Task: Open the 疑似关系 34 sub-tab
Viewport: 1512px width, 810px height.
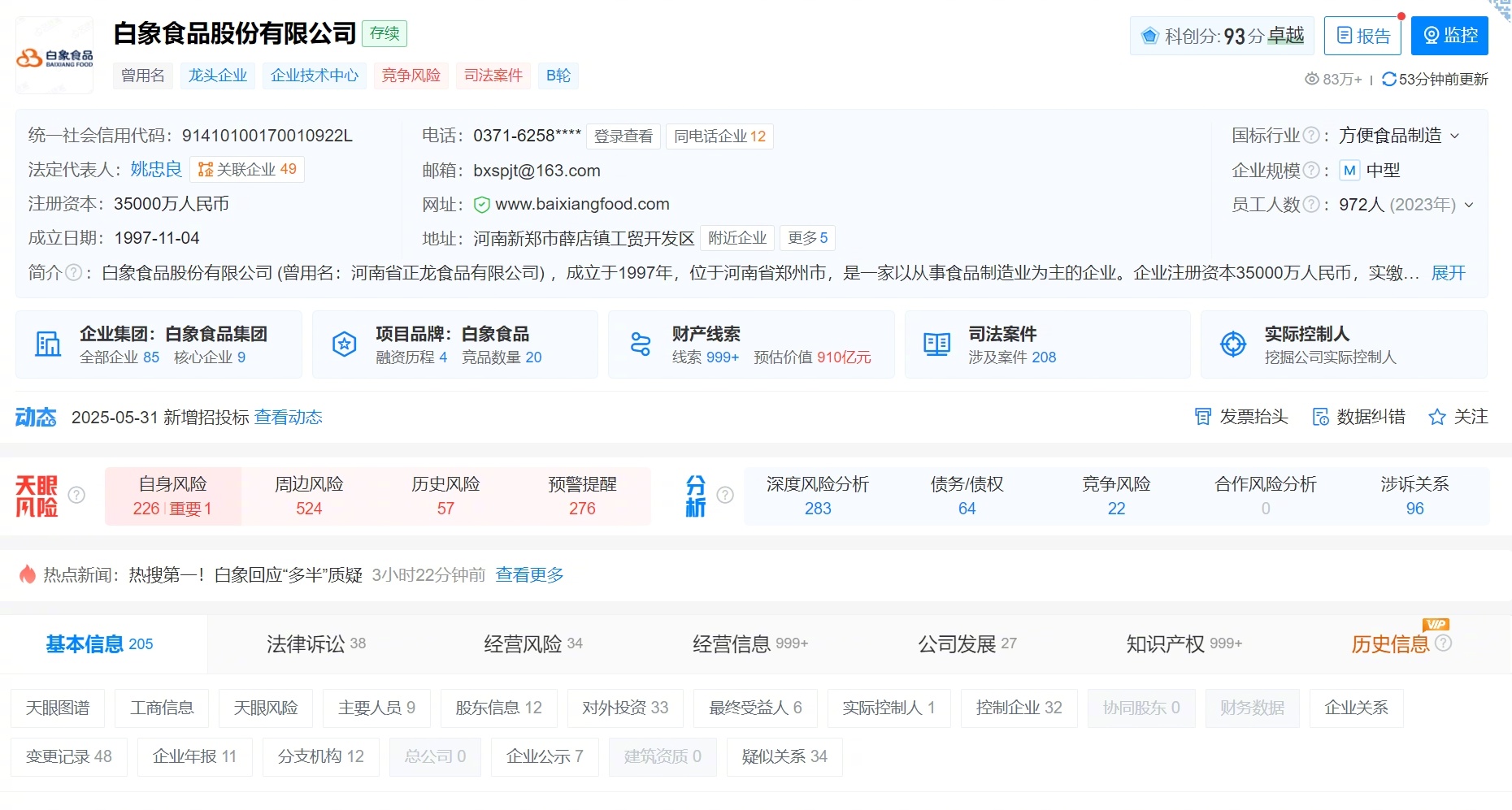Action: click(784, 756)
